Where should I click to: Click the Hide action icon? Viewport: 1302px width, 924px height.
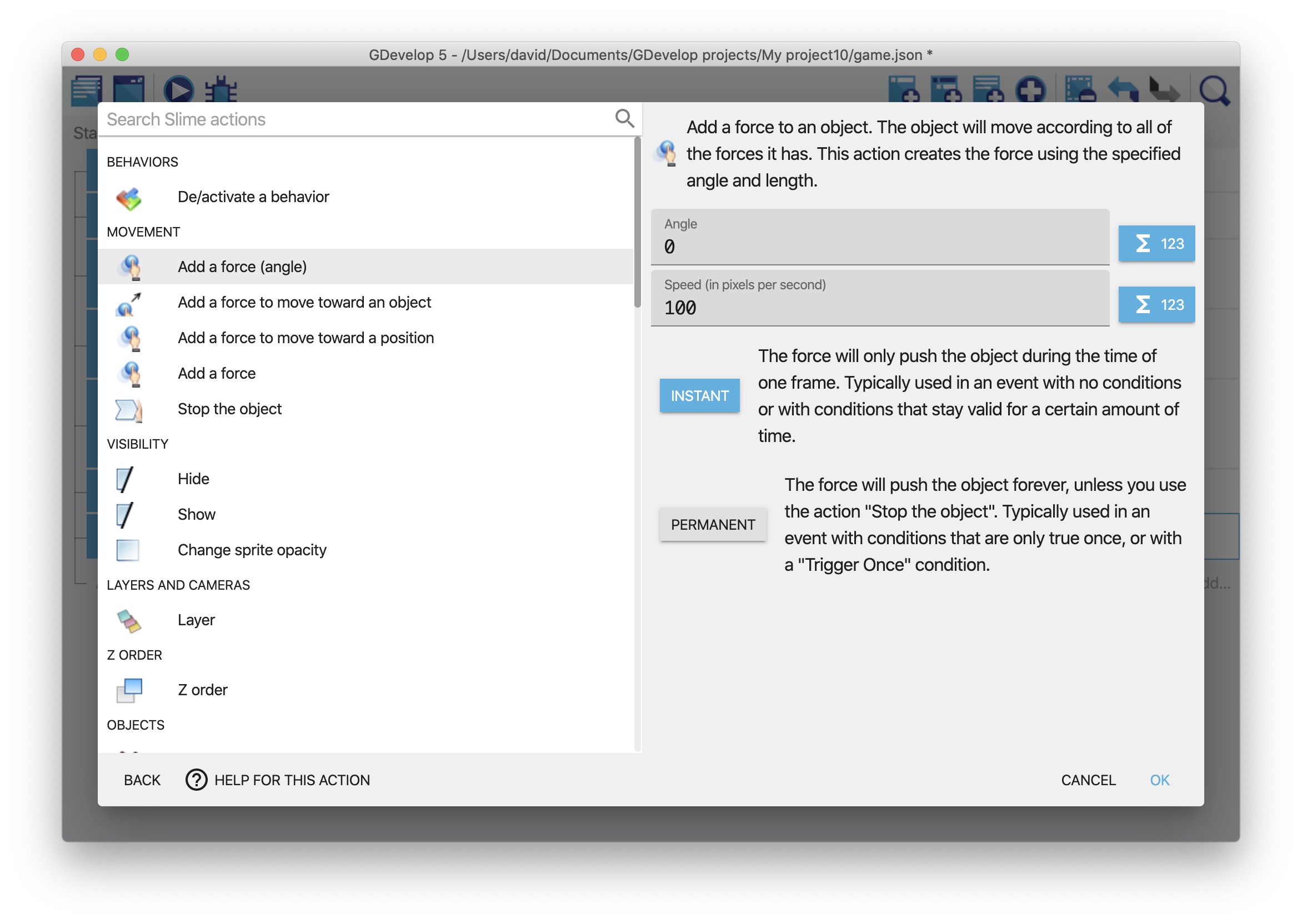click(x=124, y=480)
